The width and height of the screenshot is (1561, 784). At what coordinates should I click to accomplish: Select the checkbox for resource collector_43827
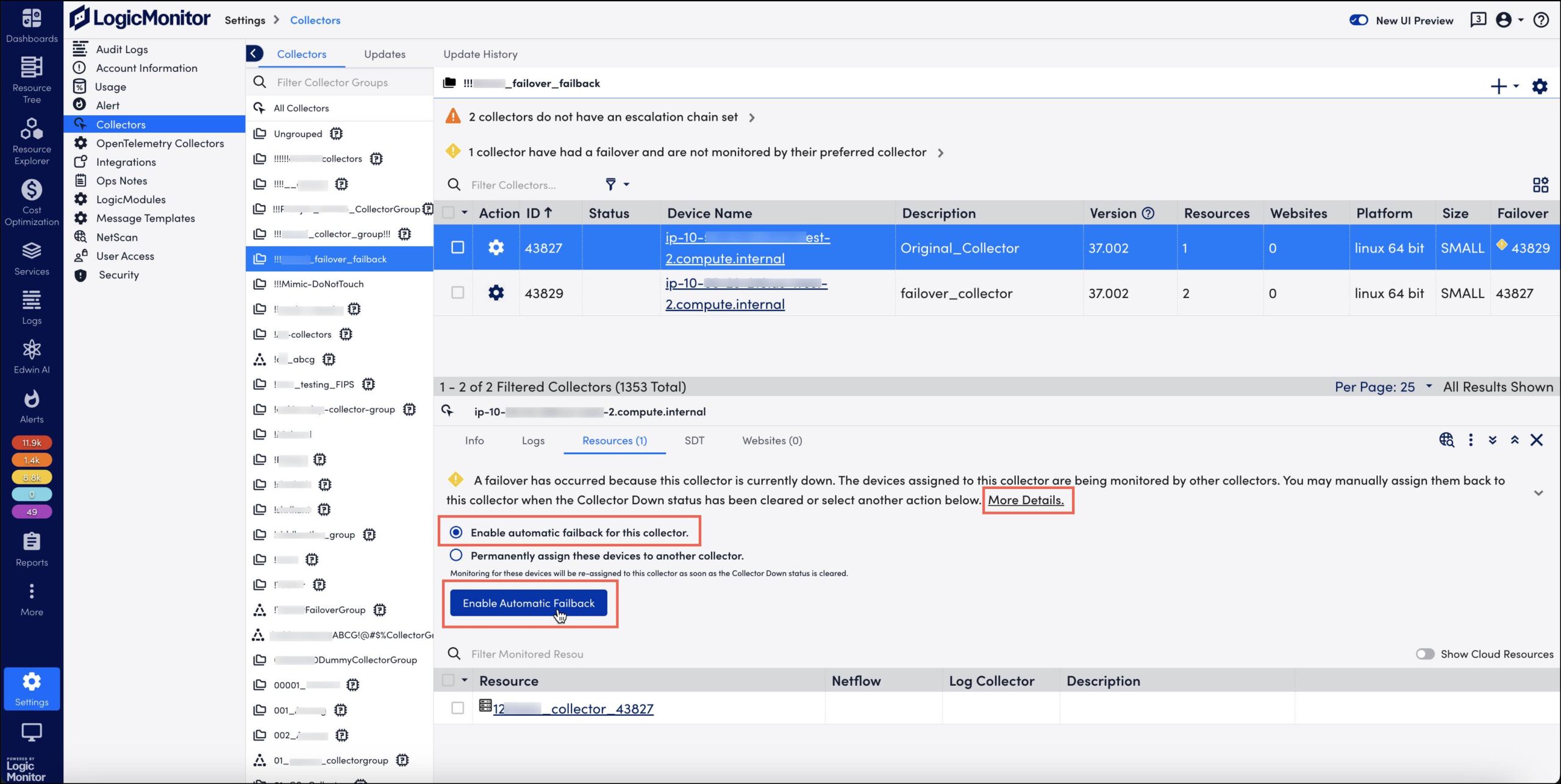(457, 708)
